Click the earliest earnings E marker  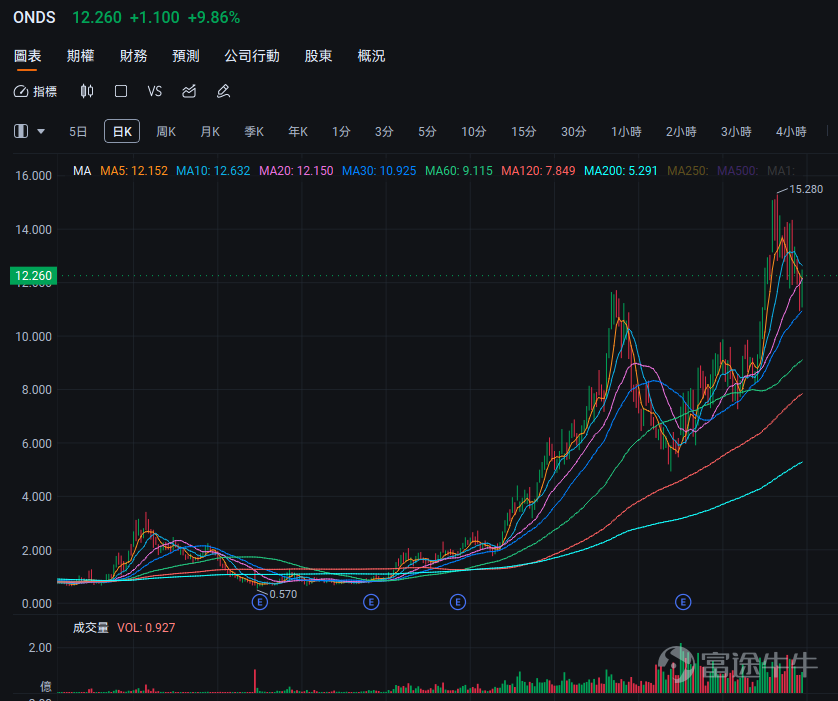pos(260,603)
